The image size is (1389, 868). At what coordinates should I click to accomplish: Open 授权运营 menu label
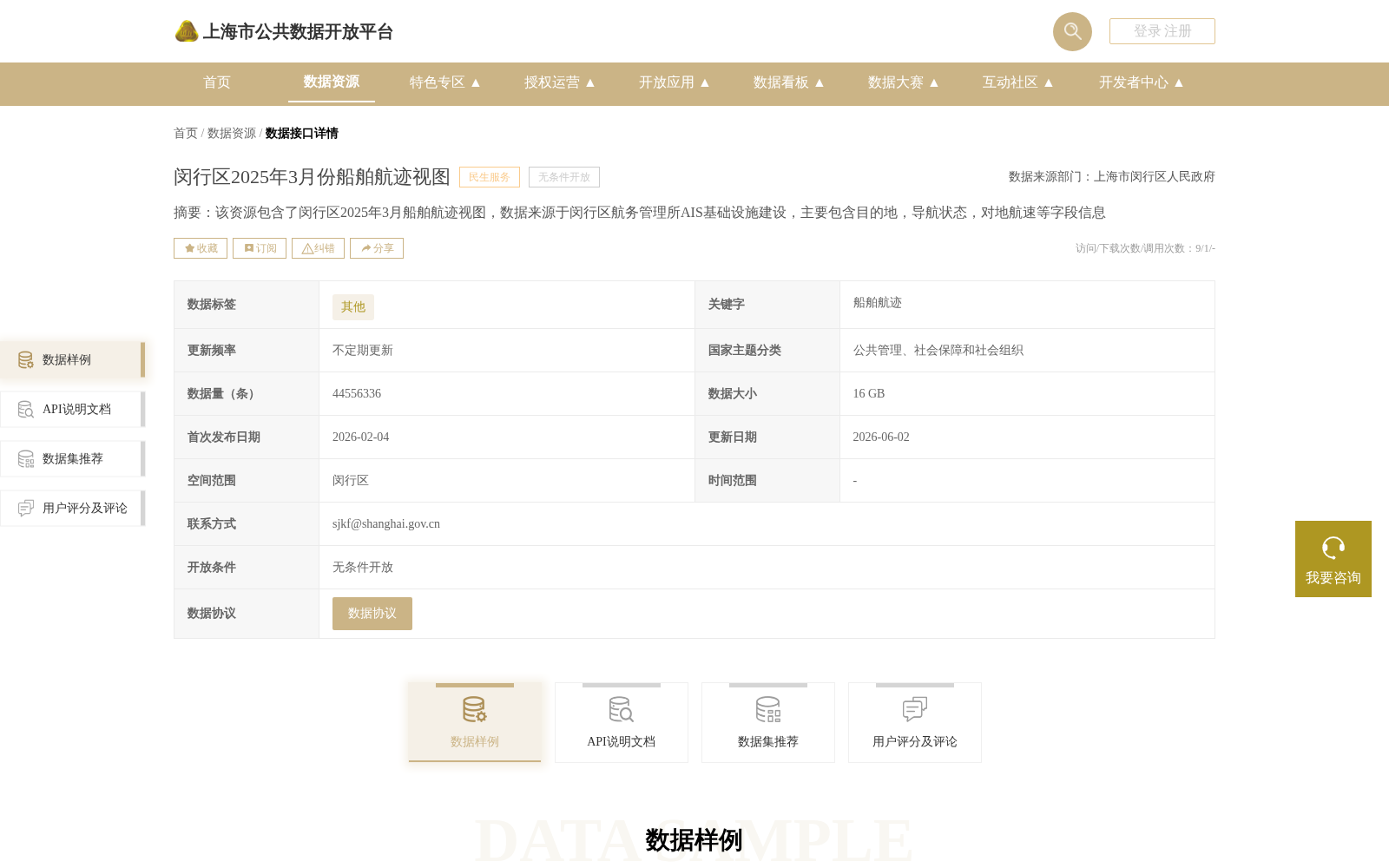tap(552, 82)
